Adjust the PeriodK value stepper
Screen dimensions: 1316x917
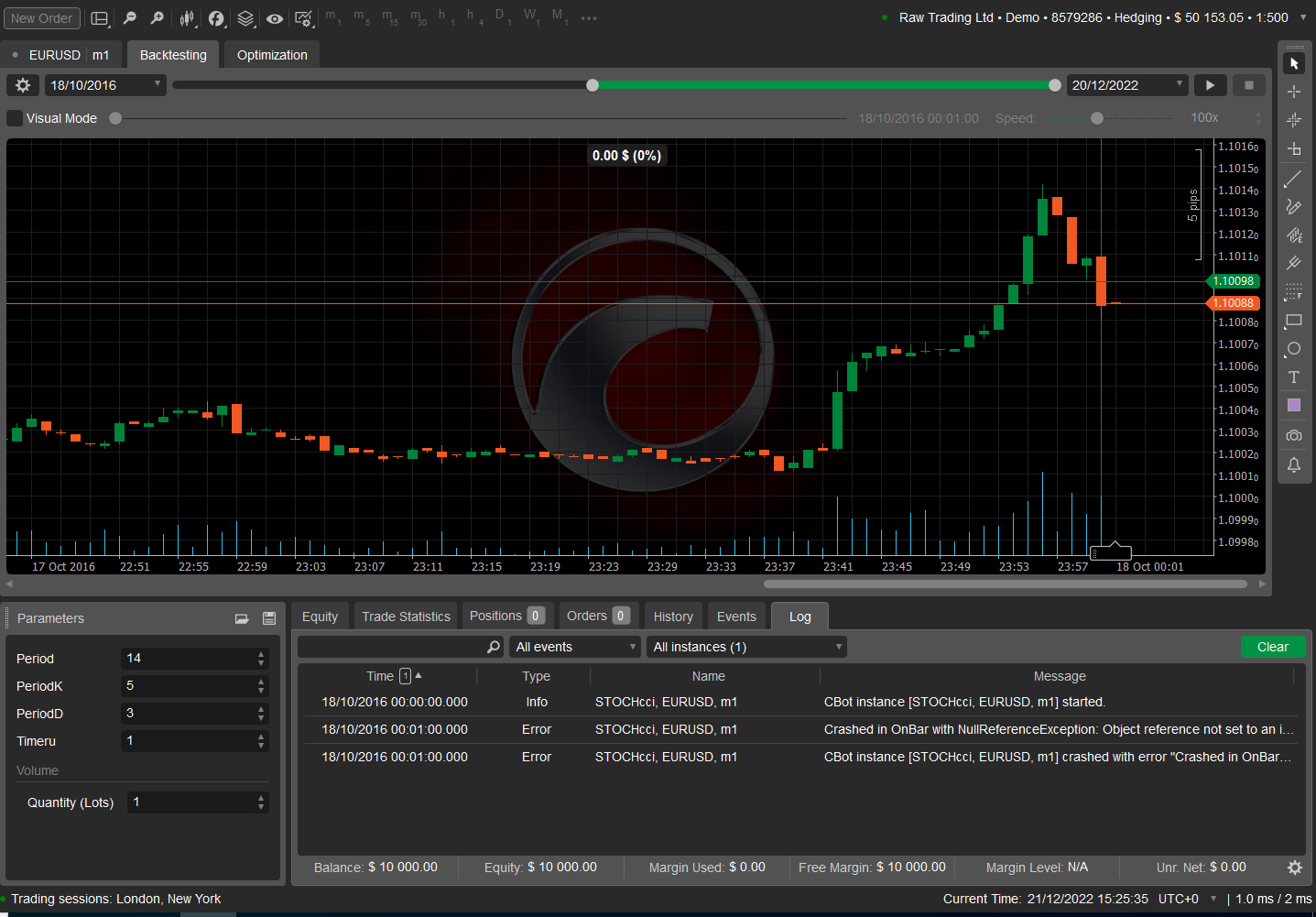(261, 686)
